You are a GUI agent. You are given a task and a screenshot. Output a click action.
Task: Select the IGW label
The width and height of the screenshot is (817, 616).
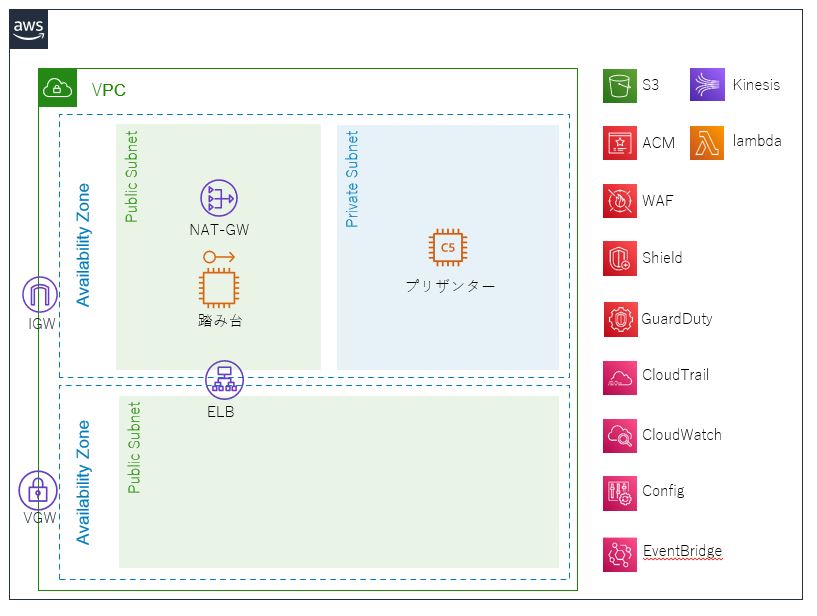click(42, 324)
